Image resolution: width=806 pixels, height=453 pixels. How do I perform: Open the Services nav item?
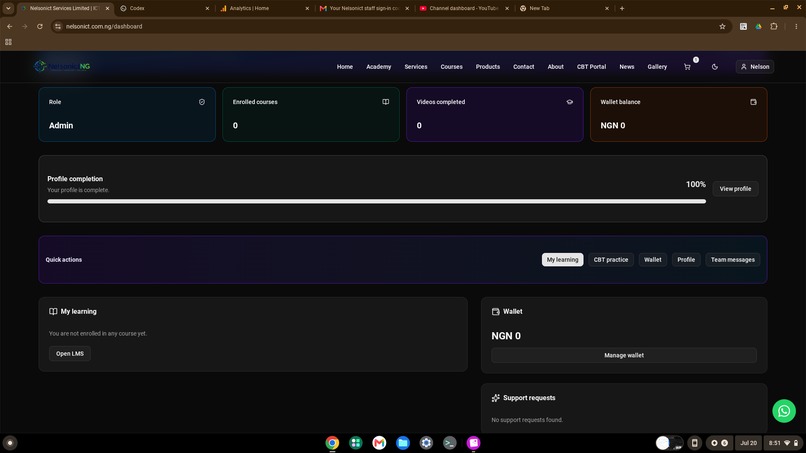415,67
